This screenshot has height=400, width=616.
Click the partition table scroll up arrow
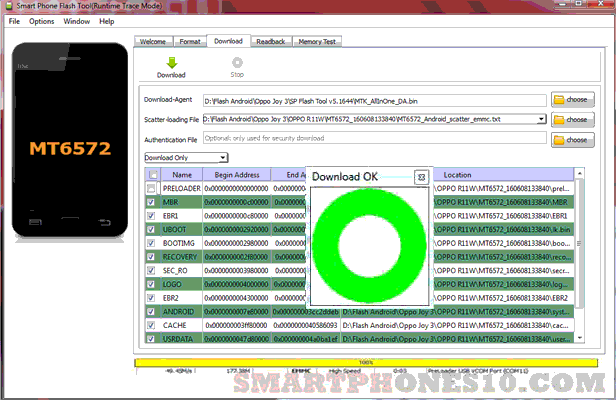[x=579, y=173]
